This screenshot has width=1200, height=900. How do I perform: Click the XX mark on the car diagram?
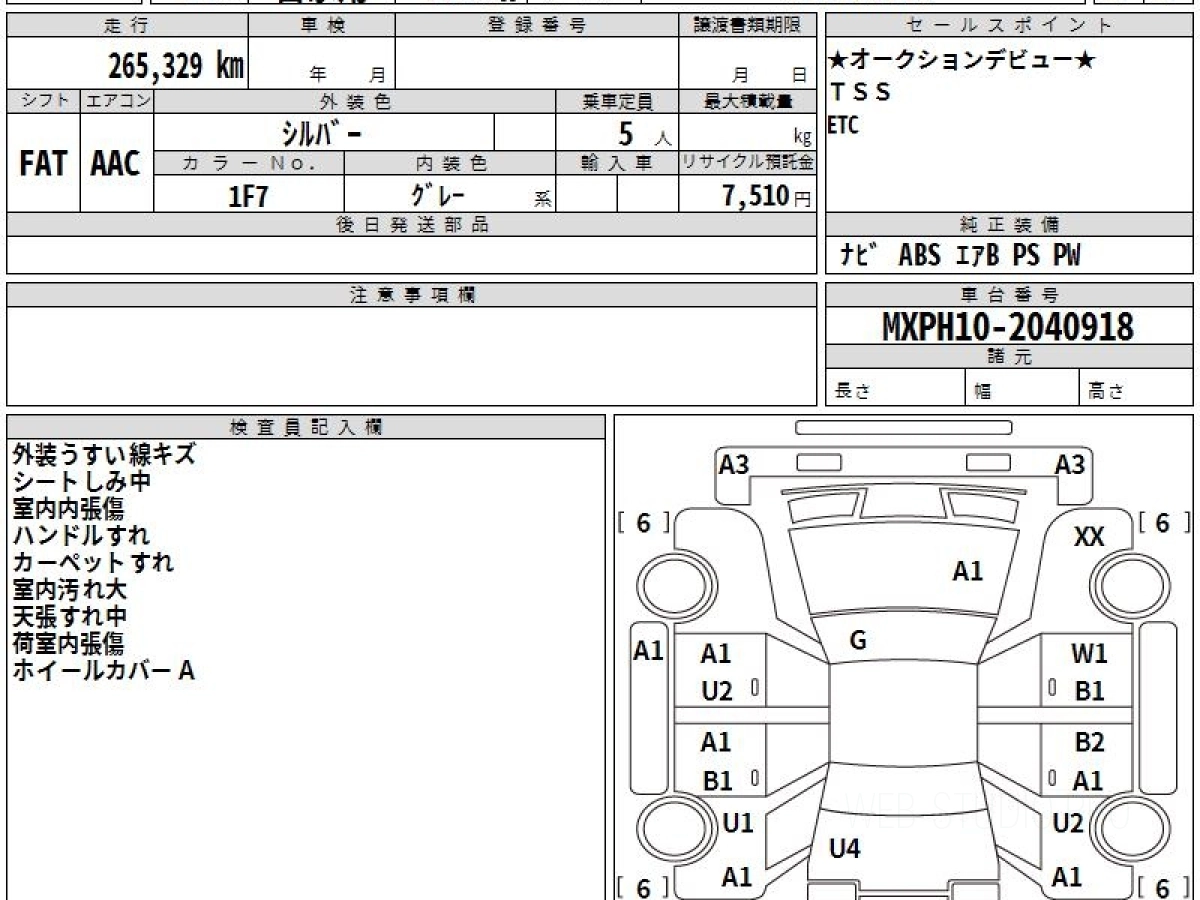[1089, 537]
